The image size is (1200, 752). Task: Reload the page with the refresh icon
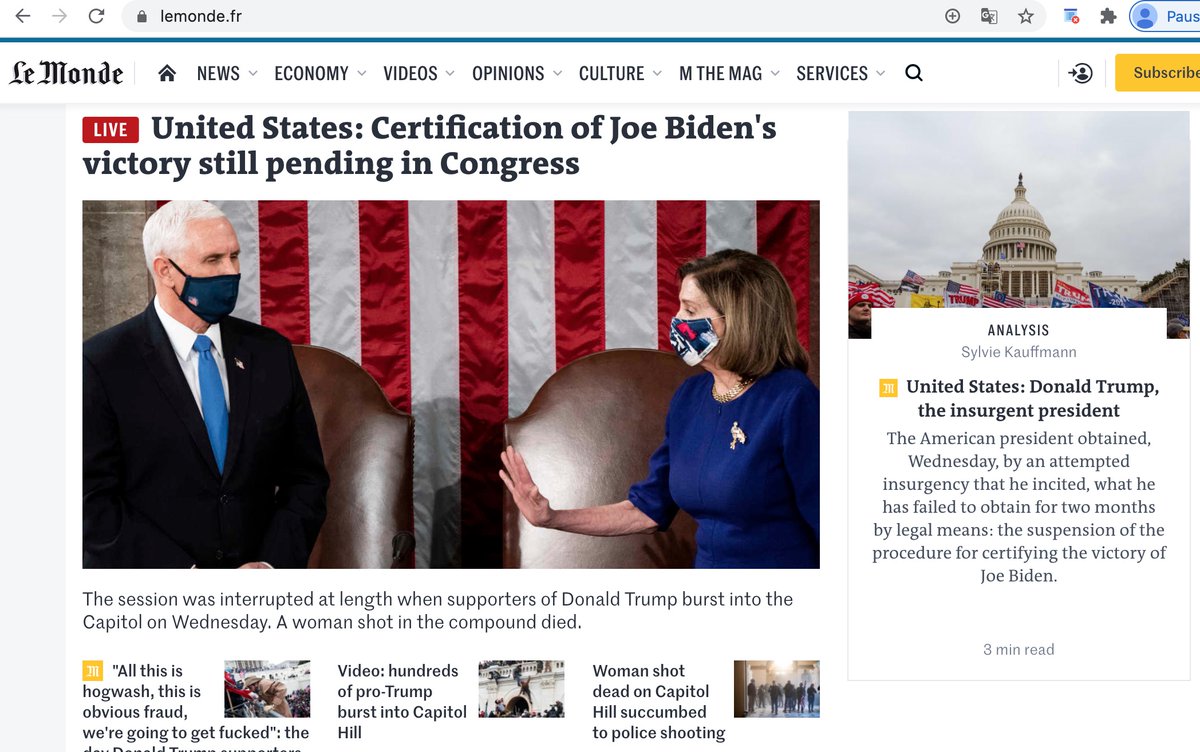(x=97, y=16)
